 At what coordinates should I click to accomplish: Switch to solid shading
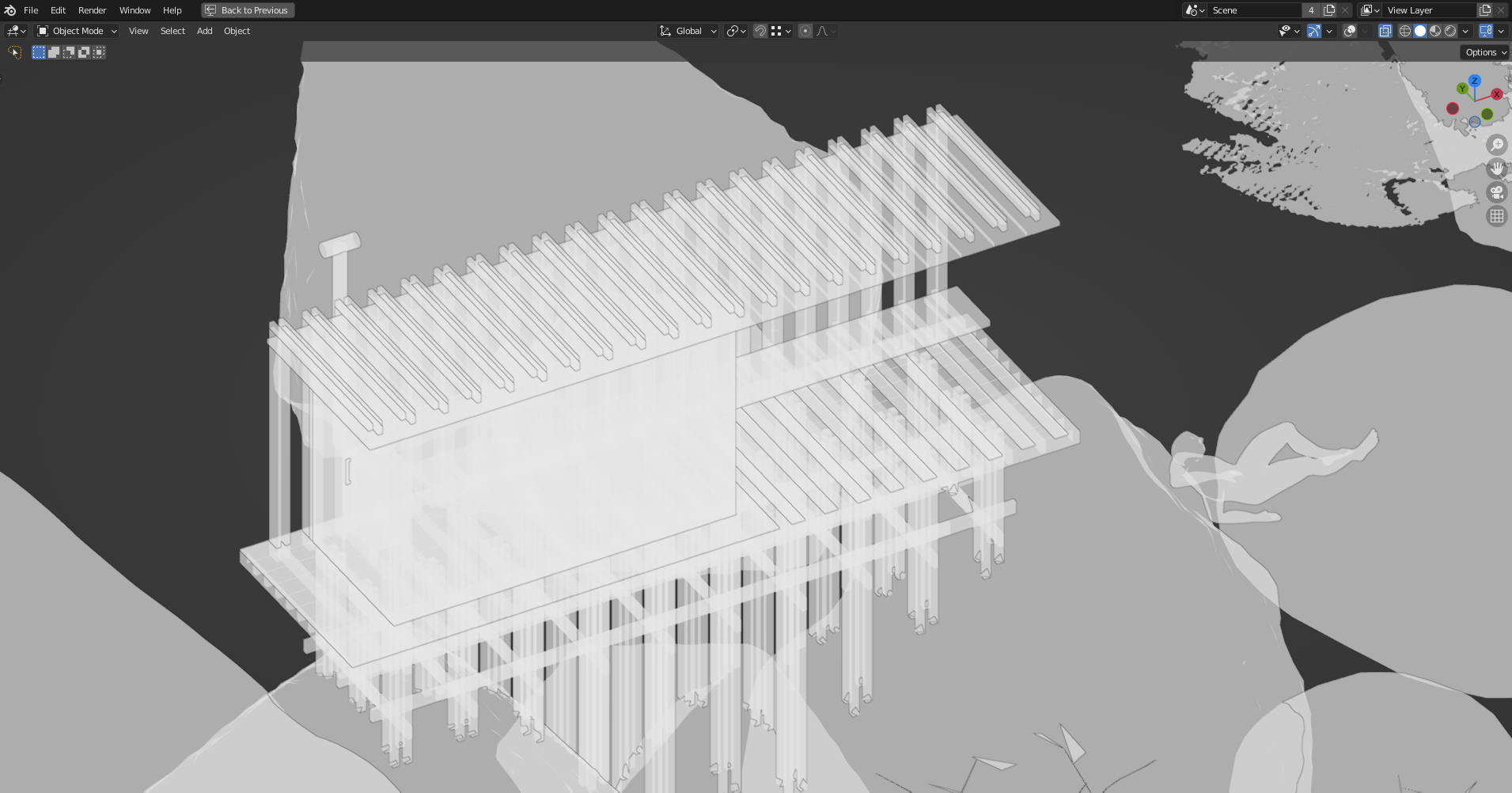pos(1420,31)
